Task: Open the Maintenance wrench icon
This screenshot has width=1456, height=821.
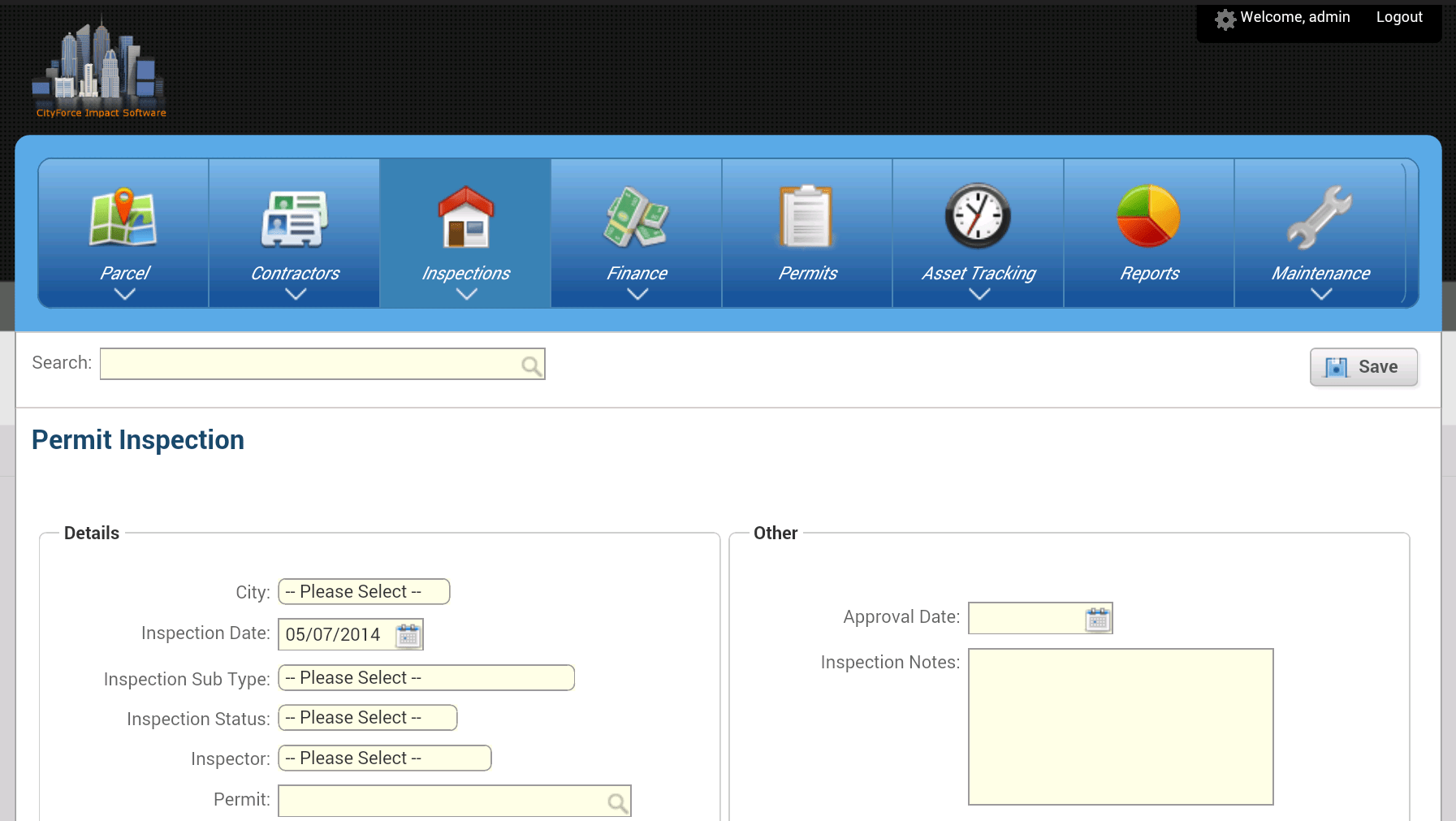Action: coord(1320,217)
